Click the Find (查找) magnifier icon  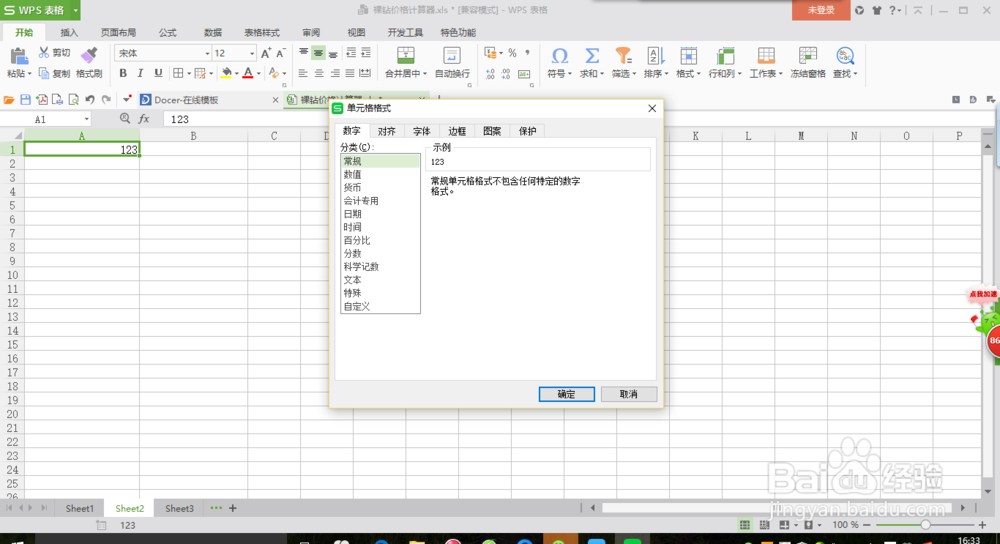[x=845, y=55]
